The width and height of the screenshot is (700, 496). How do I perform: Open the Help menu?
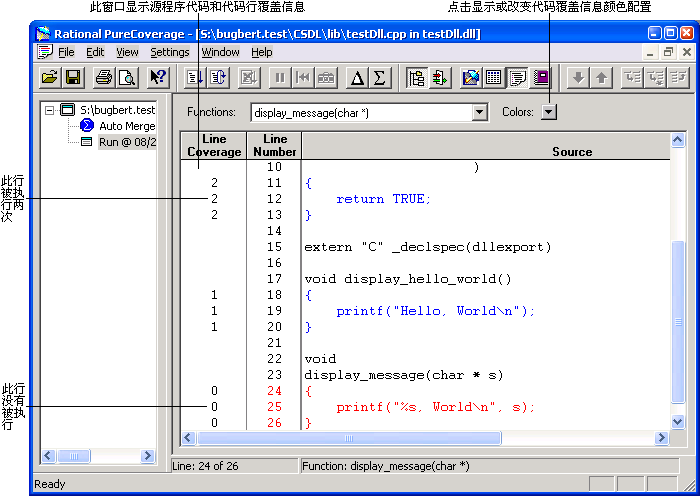tap(262, 52)
